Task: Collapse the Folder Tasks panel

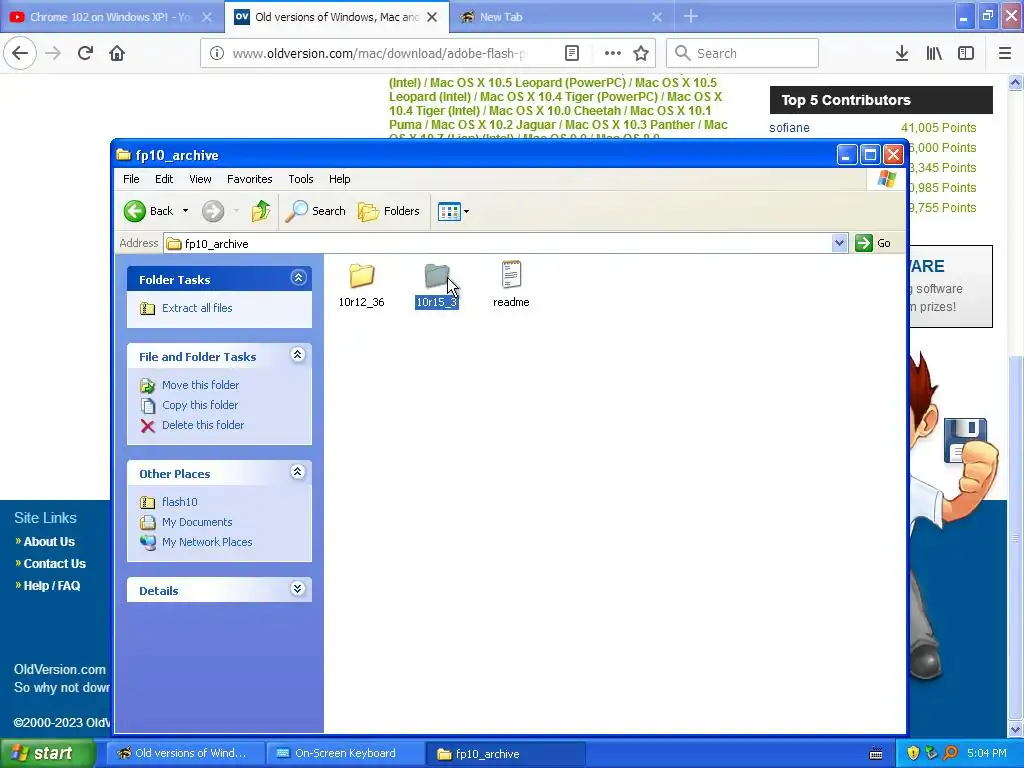Action: (x=298, y=278)
